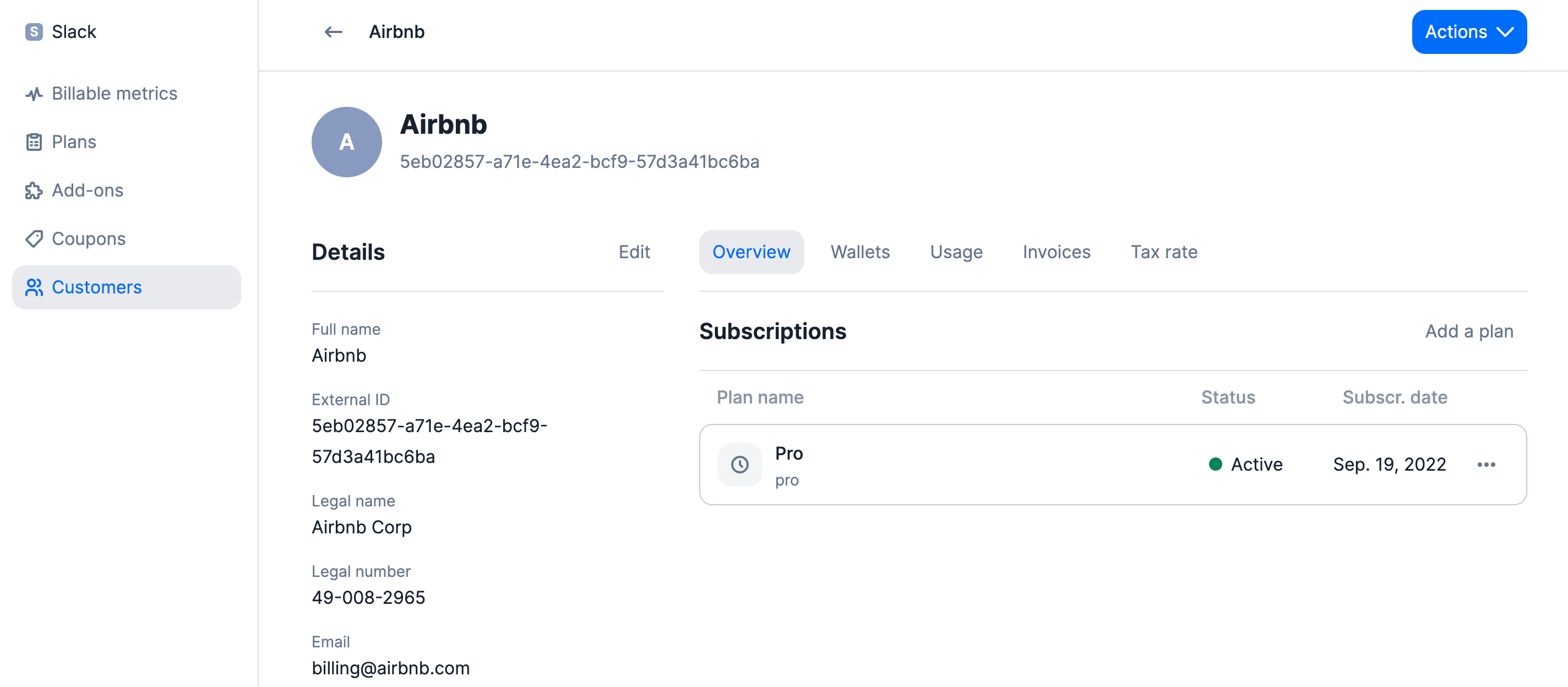Switch to the Invoices tab

tap(1056, 252)
